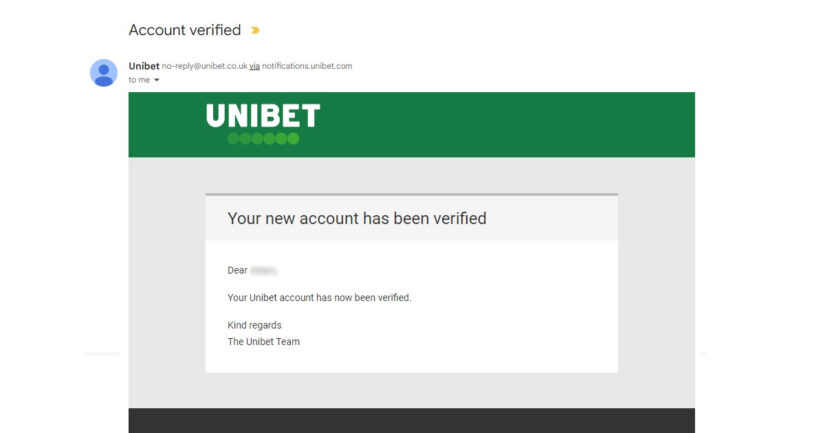The image size is (825, 433).
Task: Click the blurred recipient name after 'Dear'
Action: point(264,270)
